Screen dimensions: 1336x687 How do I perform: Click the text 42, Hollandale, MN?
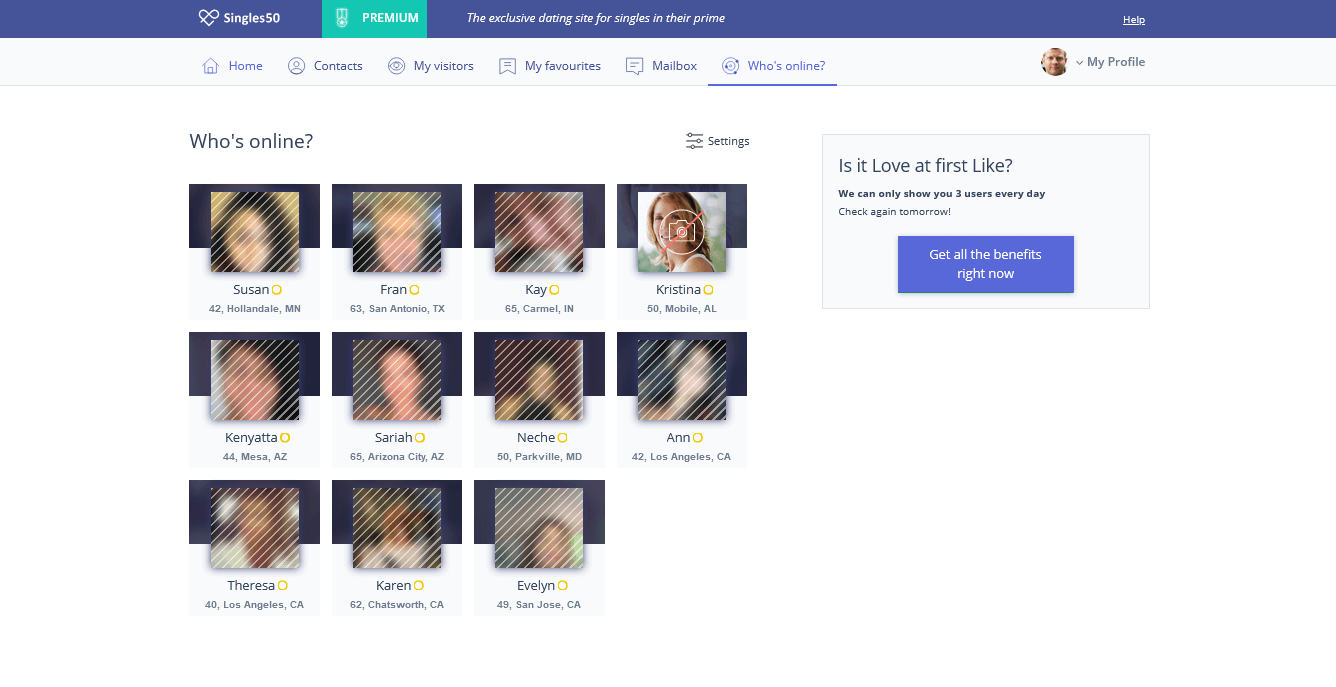255,309
